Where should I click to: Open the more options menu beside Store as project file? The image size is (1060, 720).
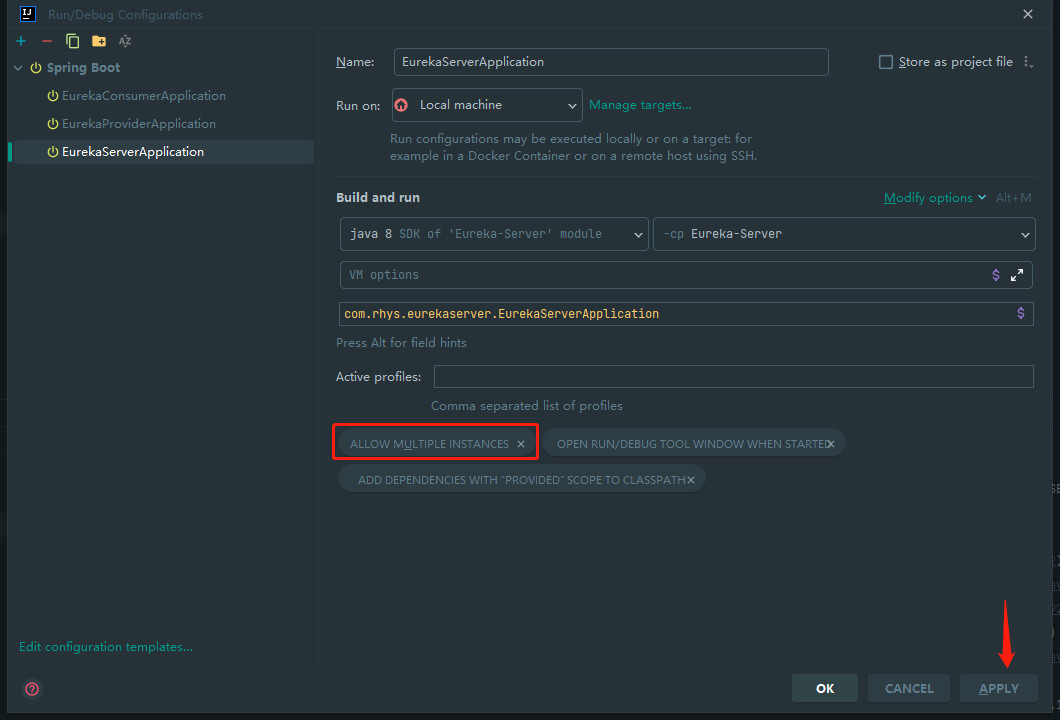pos(1028,62)
